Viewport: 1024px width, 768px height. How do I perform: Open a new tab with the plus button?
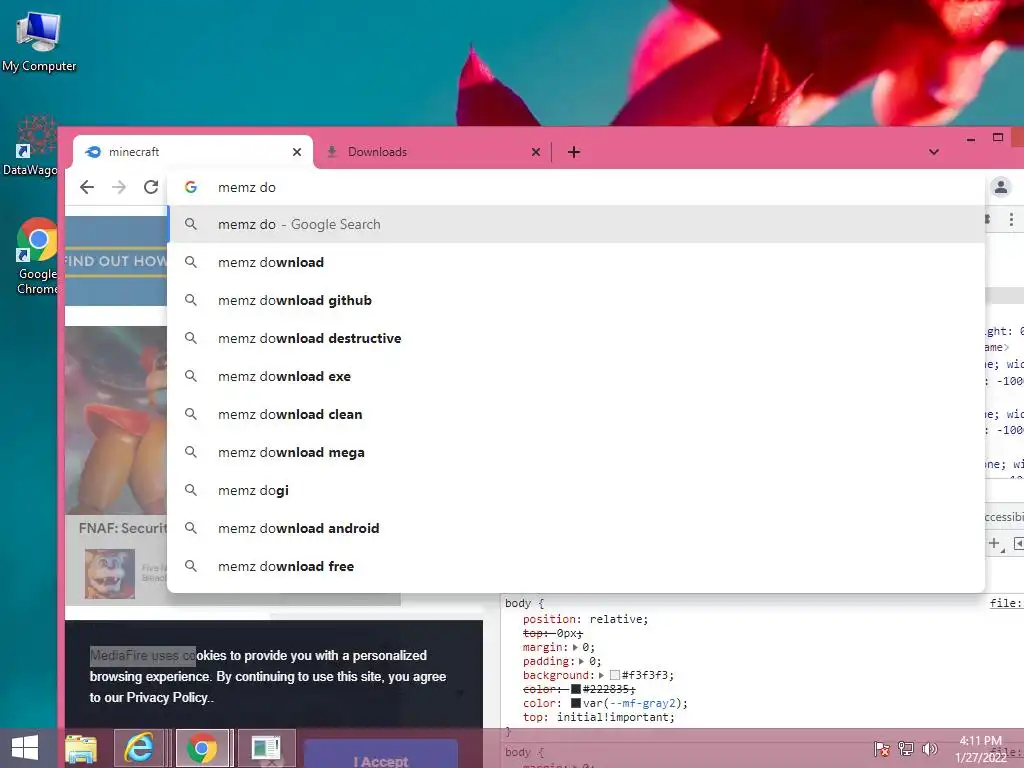(x=573, y=152)
